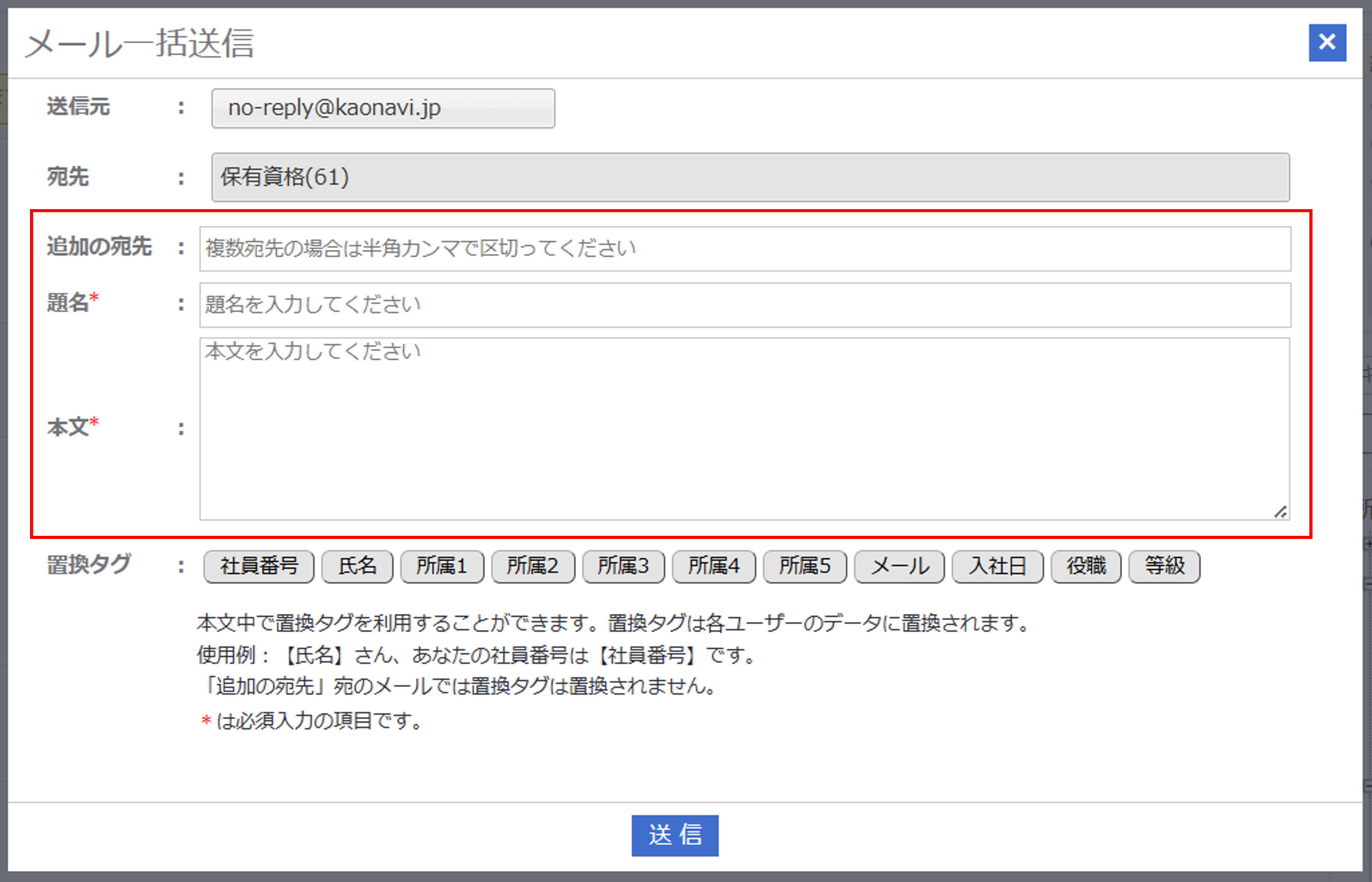Viewport: 1372px width, 882px height.
Task: Click the メール一括送信 dialog title
Action: (x=139, y=44)
